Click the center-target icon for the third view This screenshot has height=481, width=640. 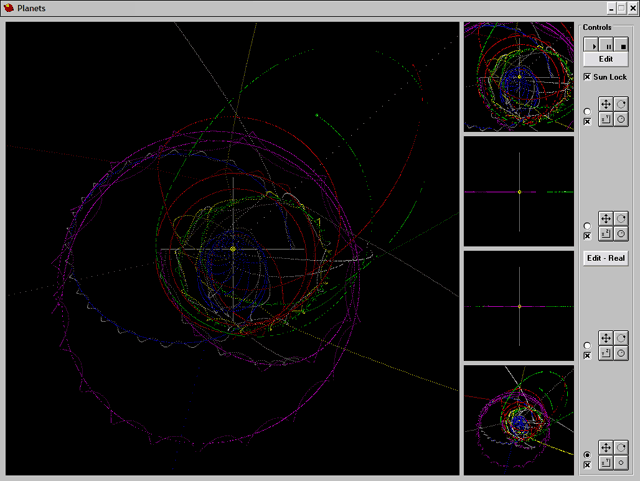pyautogui.click(x=621, y=353)
